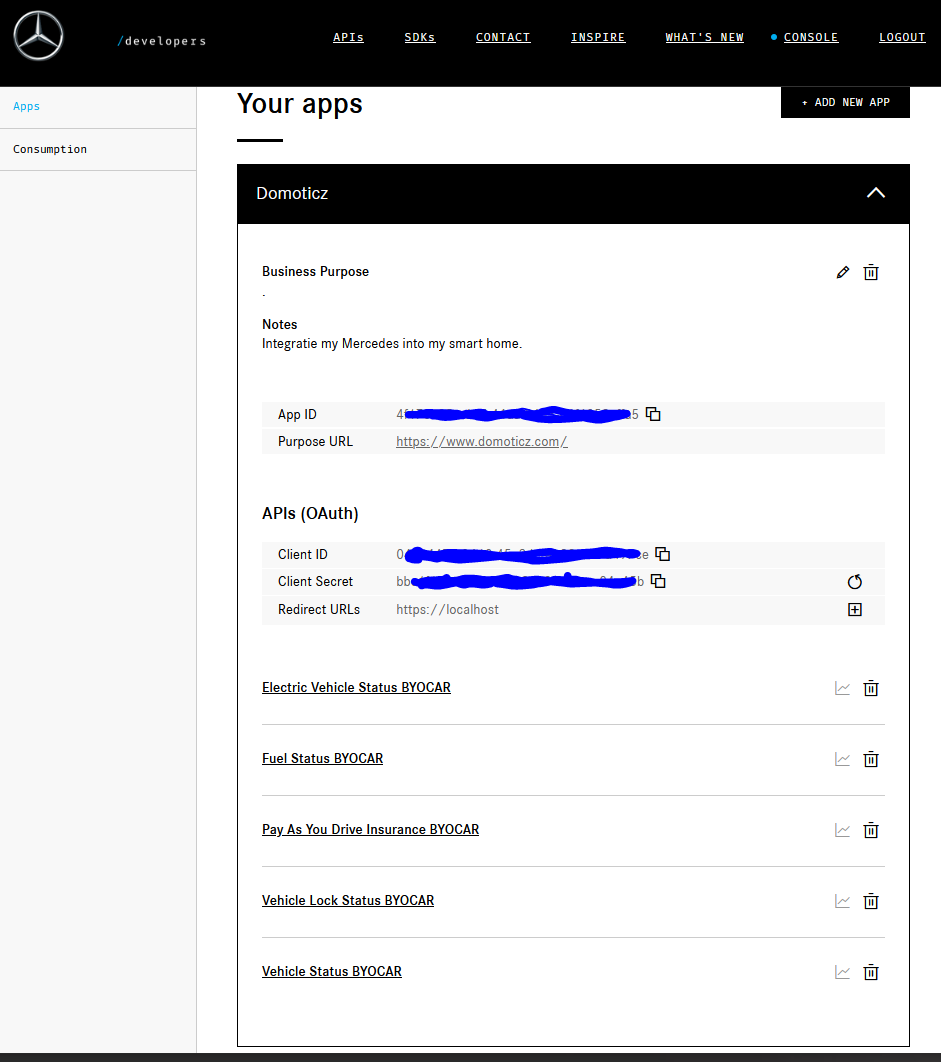Add a new Redirect URL
Screen dimensions: 941x1062
(x=855, y=610)
